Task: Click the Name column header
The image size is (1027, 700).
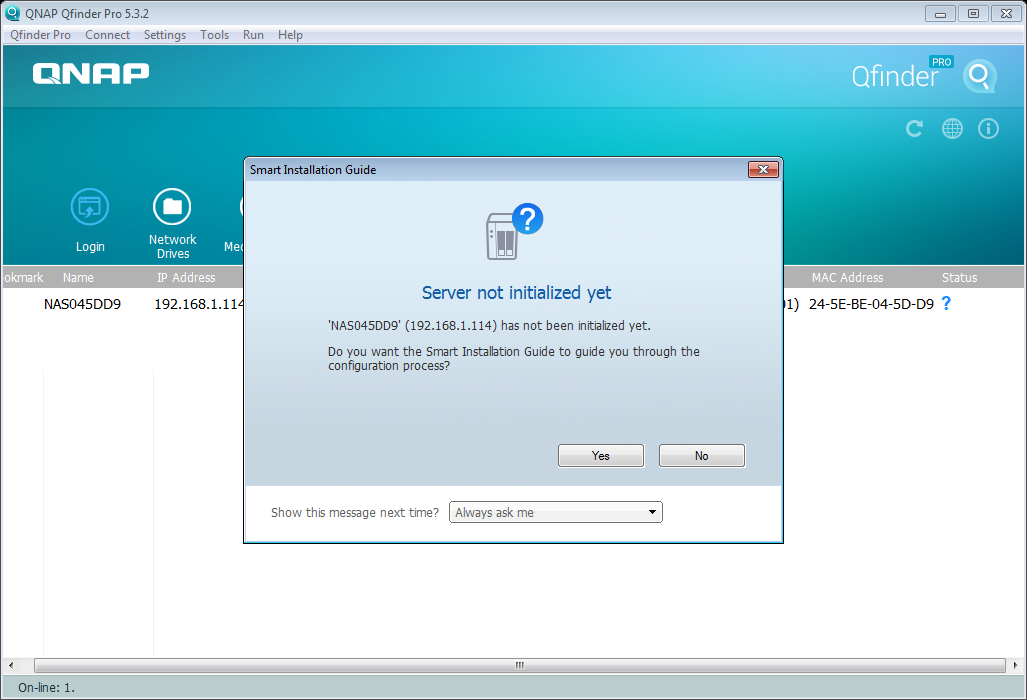Action: point(78,278)
